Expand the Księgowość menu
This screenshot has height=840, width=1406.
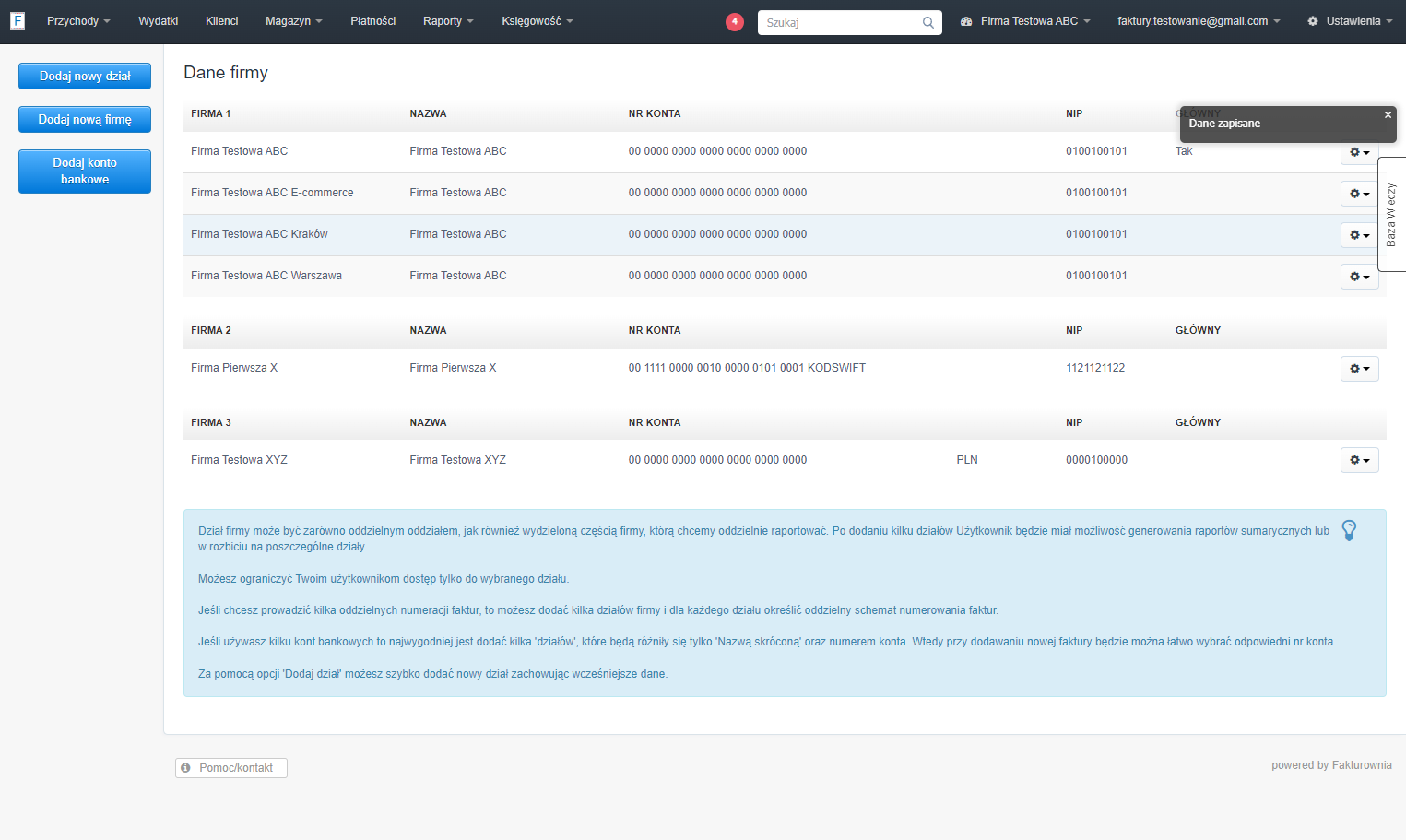(538, 21)
